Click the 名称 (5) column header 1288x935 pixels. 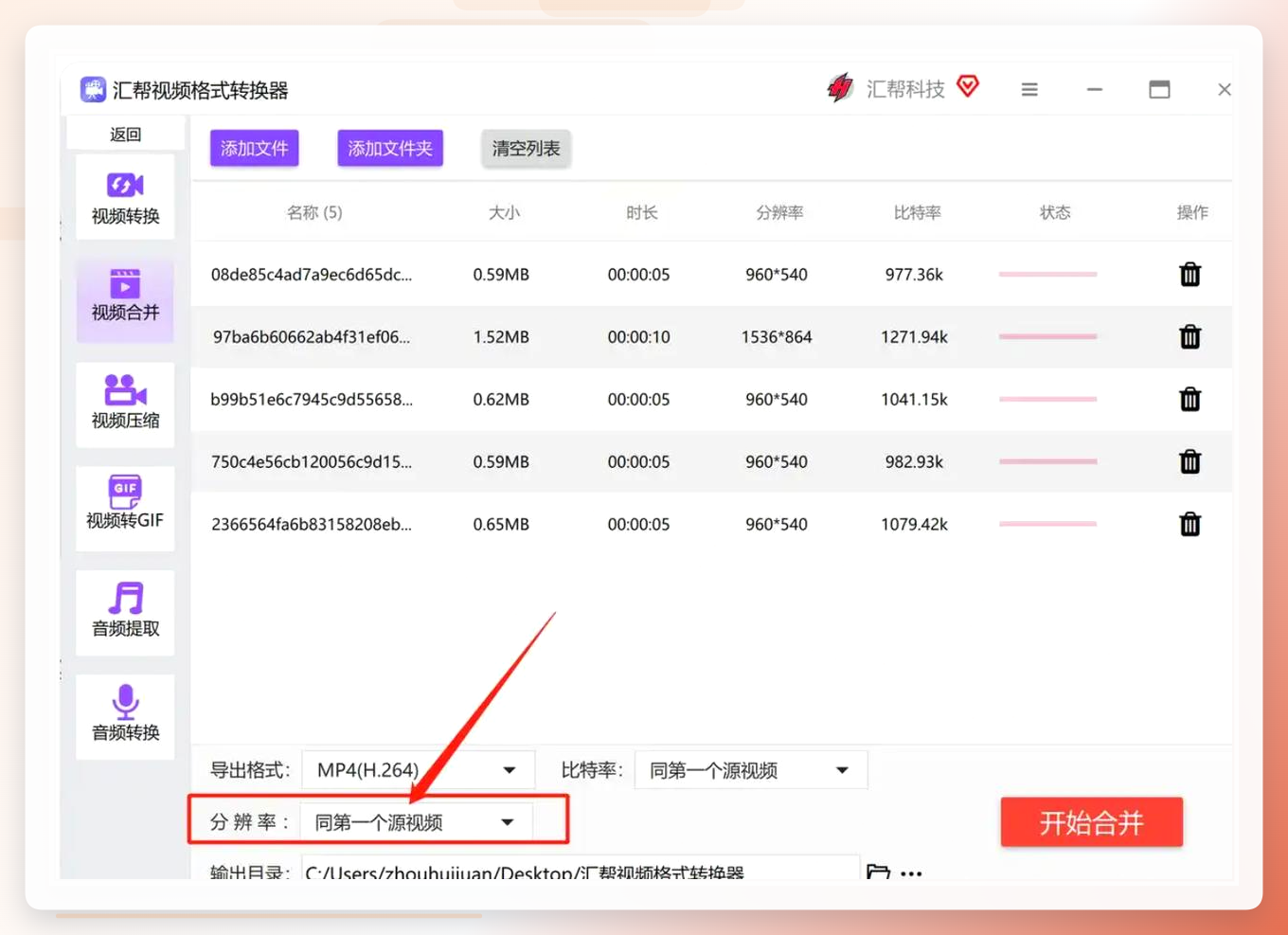[314, 212]
